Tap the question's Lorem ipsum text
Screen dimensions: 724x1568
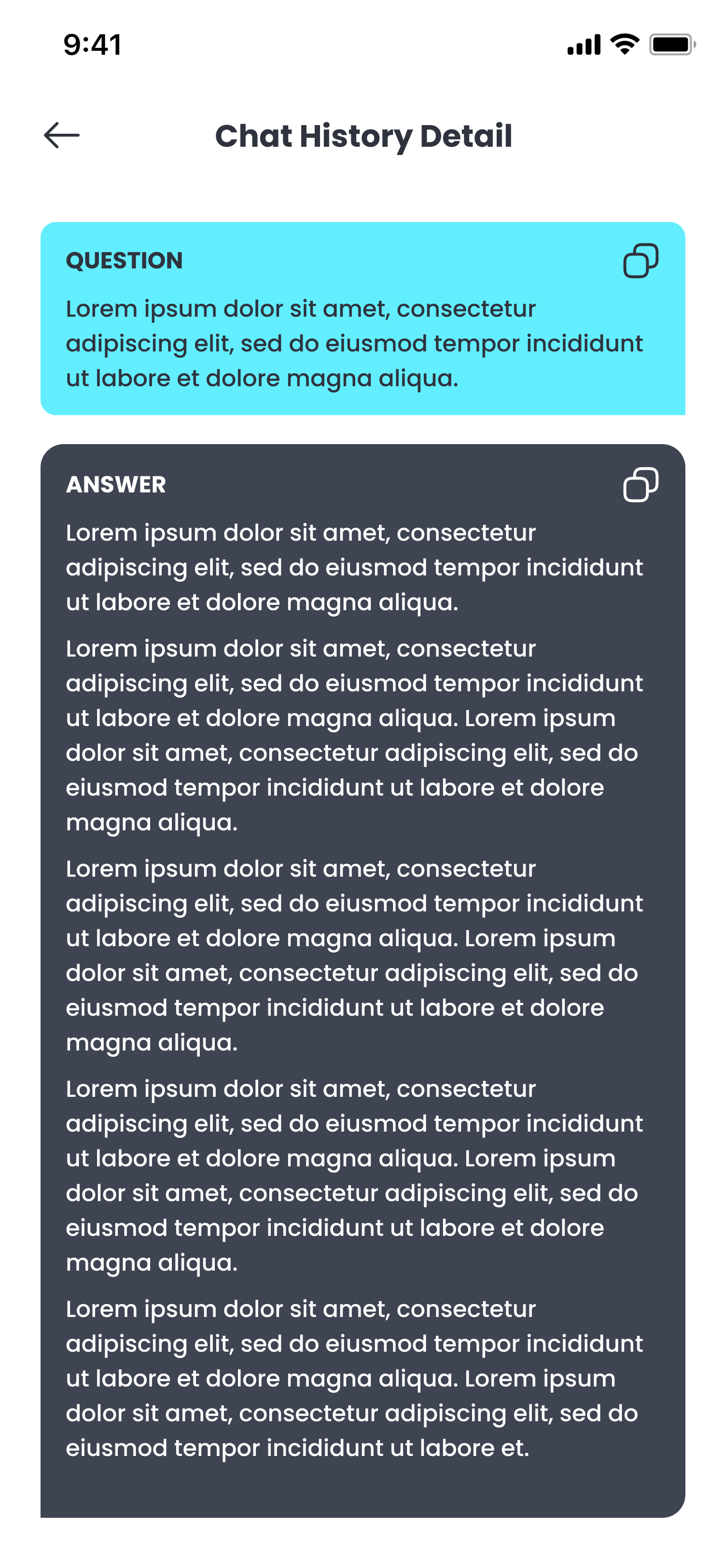coord(353,343)
